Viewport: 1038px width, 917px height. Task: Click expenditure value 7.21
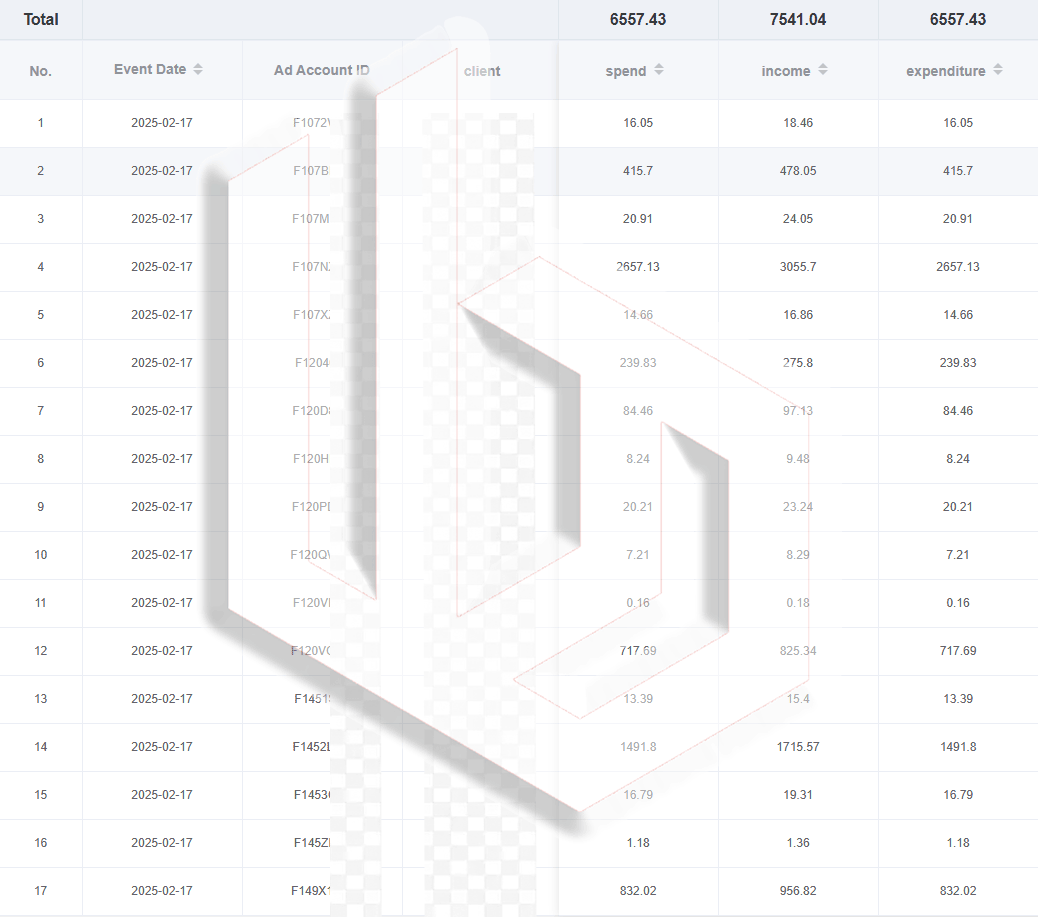coord(958,555)
